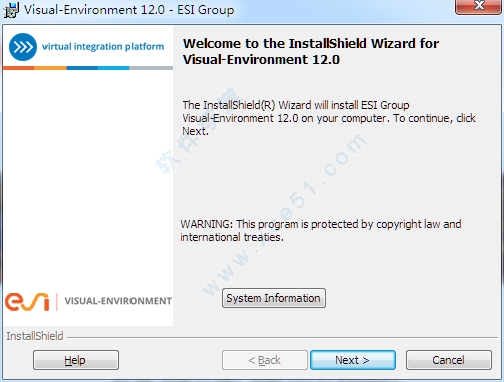This screenshot has height=382, width=504.
Task: Click the VISUAL-ENVIRONMENT label beside the ESI logo
Action: [118, 301]
